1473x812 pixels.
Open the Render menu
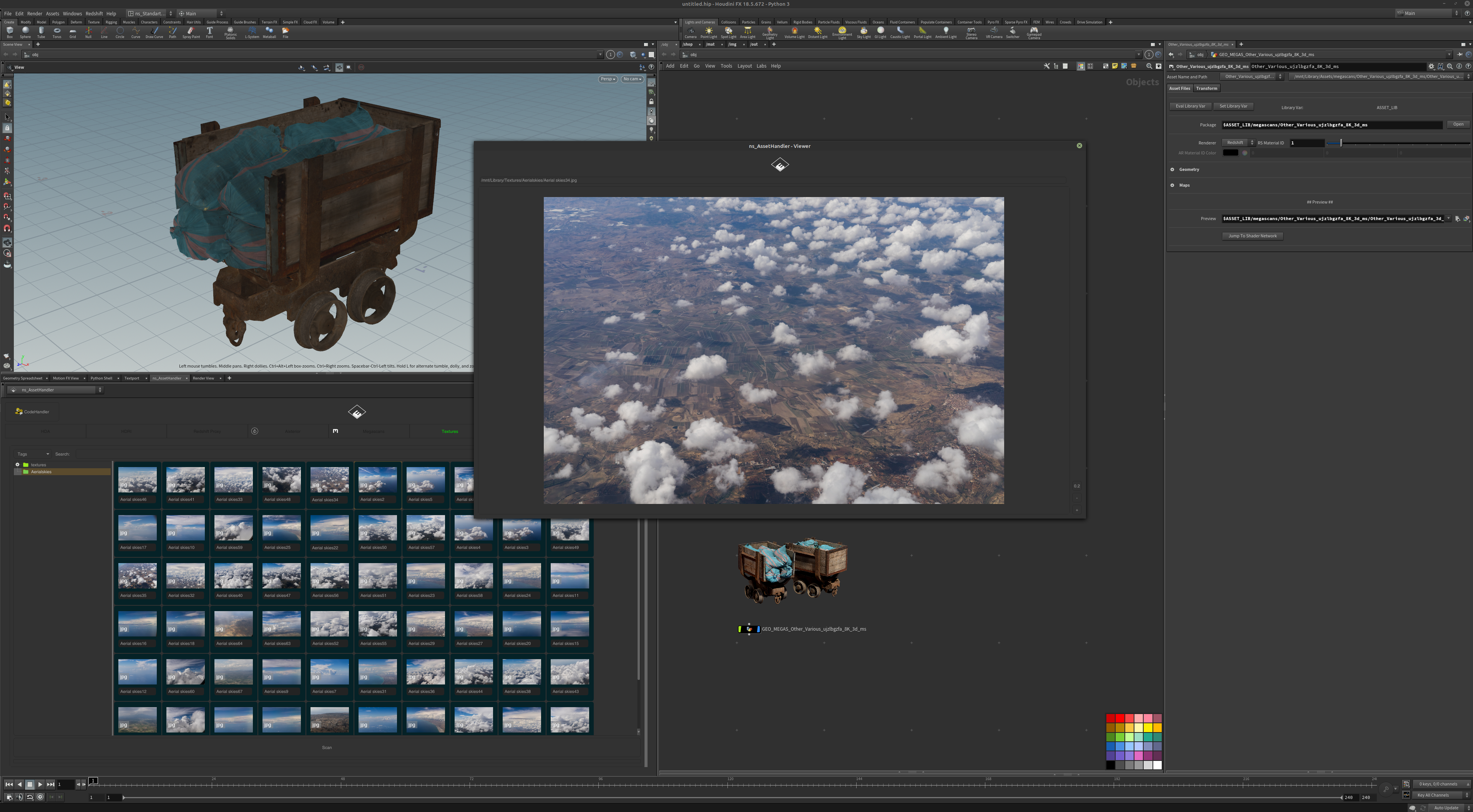click(x=34, y=13)
